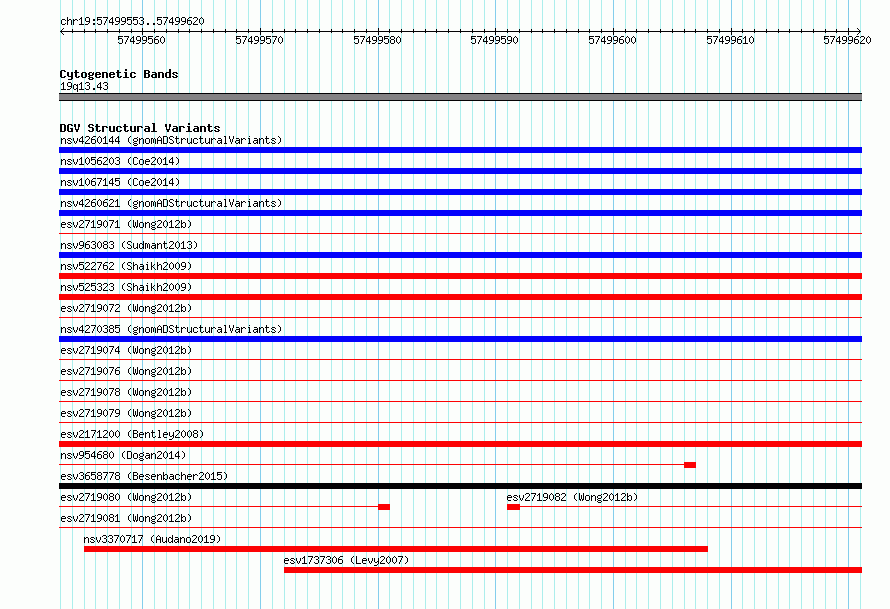
Task: Click the blue bar under nsv1067145
Action: point(460,192)
